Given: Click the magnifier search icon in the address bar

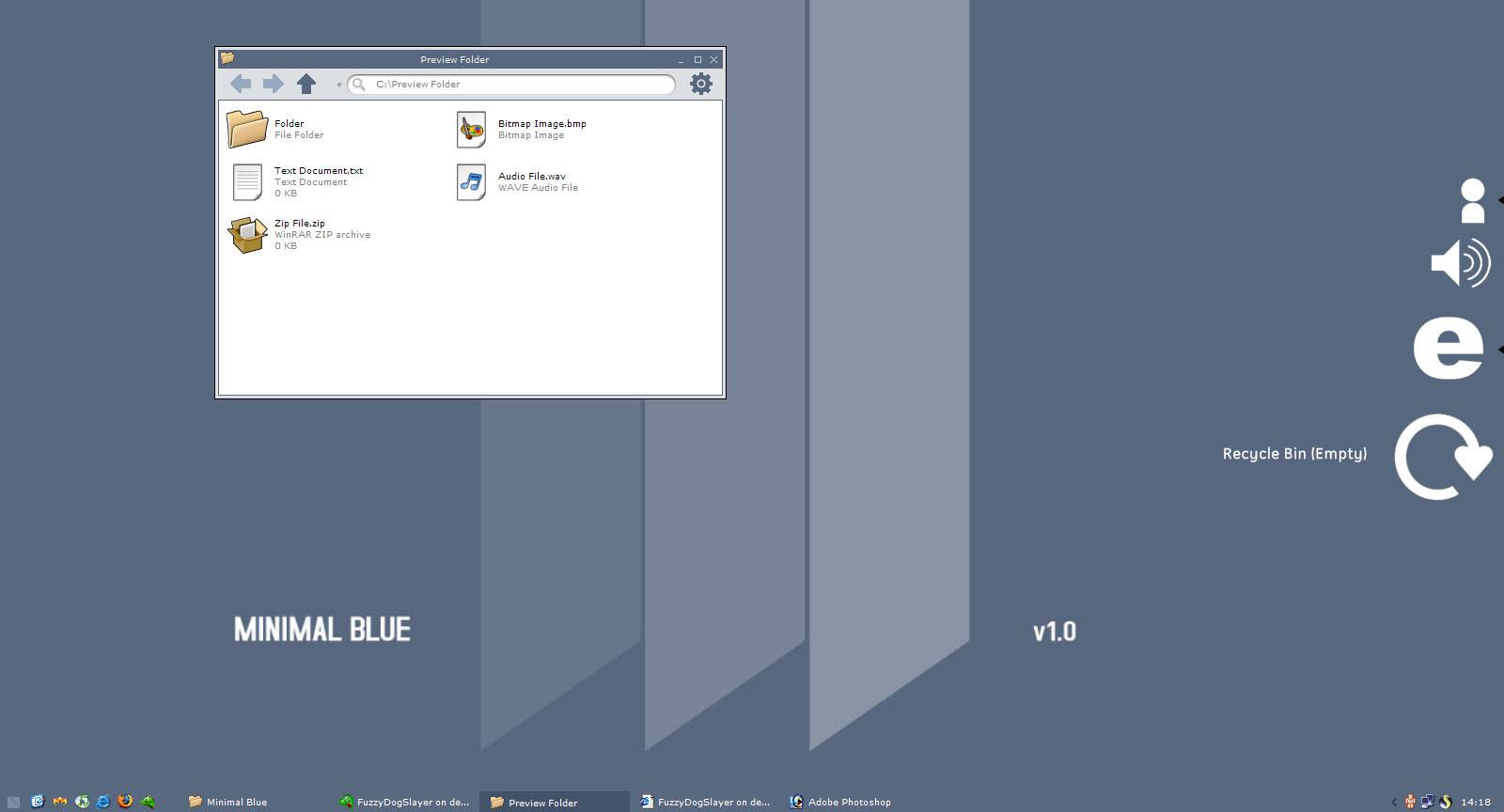Looking at the screenshot, I should point(359,85).
